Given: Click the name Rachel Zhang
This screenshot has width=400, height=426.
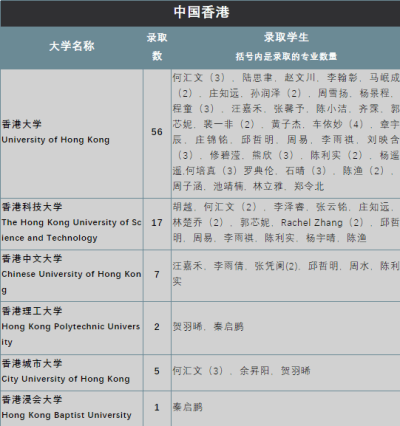Looking at the screenshot, I should tap(311, 223).
